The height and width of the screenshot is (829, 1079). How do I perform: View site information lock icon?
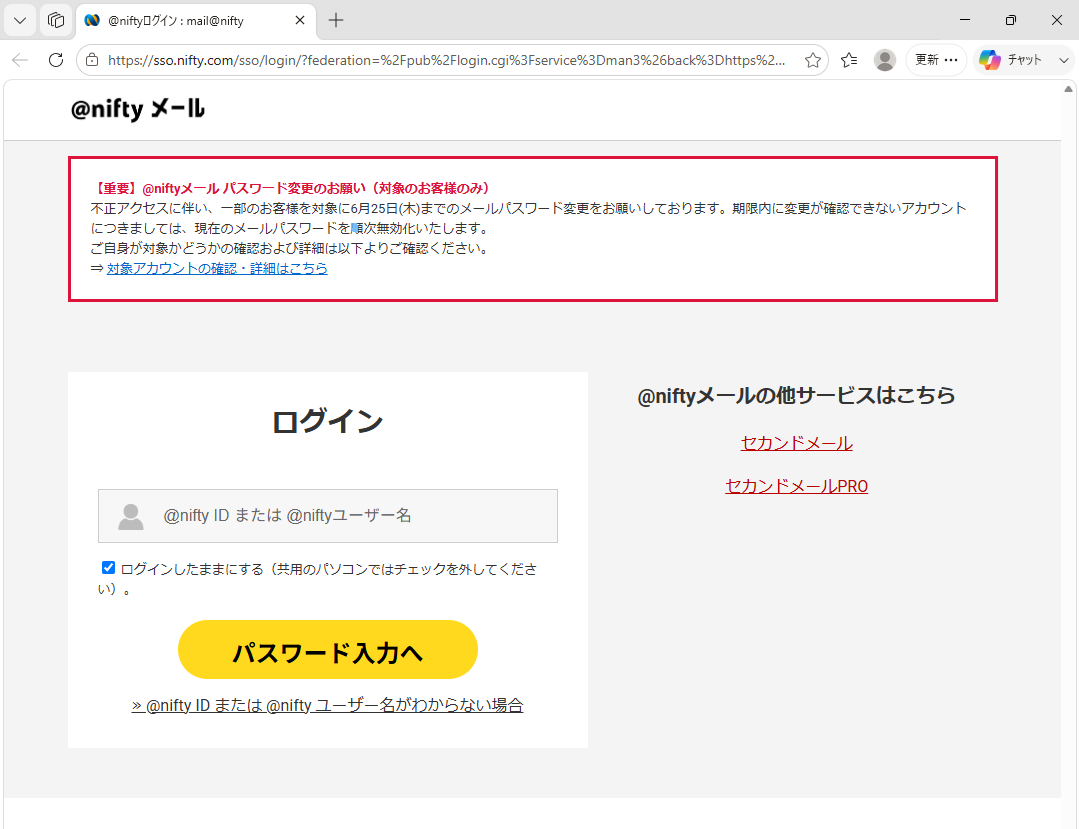coord(92,60)
